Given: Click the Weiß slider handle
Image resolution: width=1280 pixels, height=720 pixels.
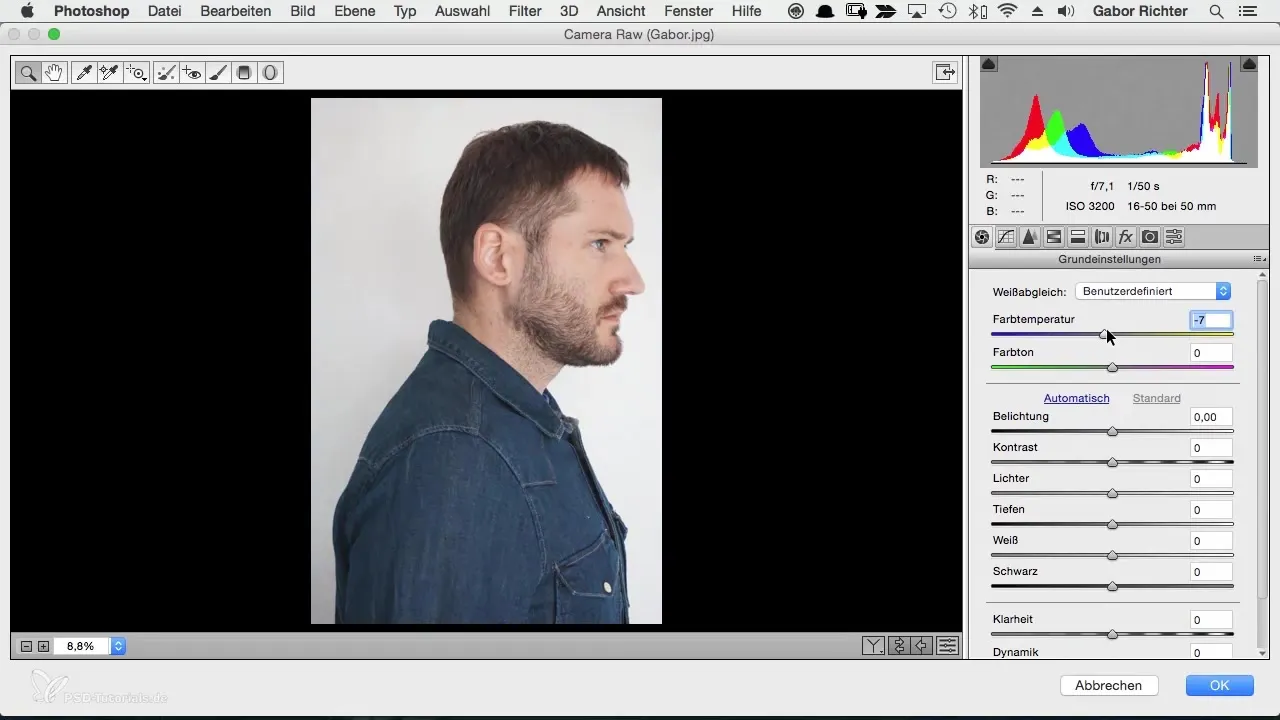Looking at the screenshot, I should 1112,555.
